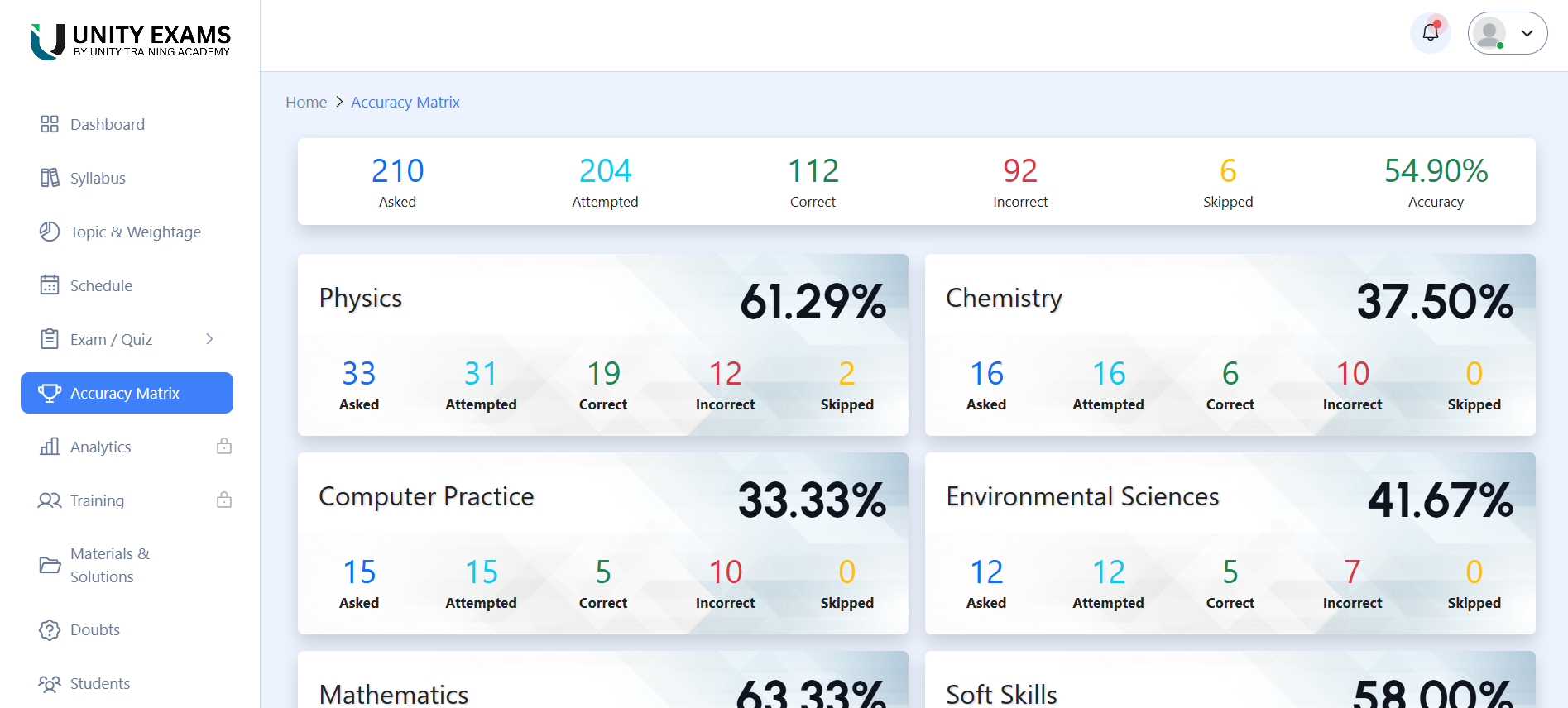Click the Topic & Weightage pie icon
Screen dimensions: 1568x708
(50, 232)
